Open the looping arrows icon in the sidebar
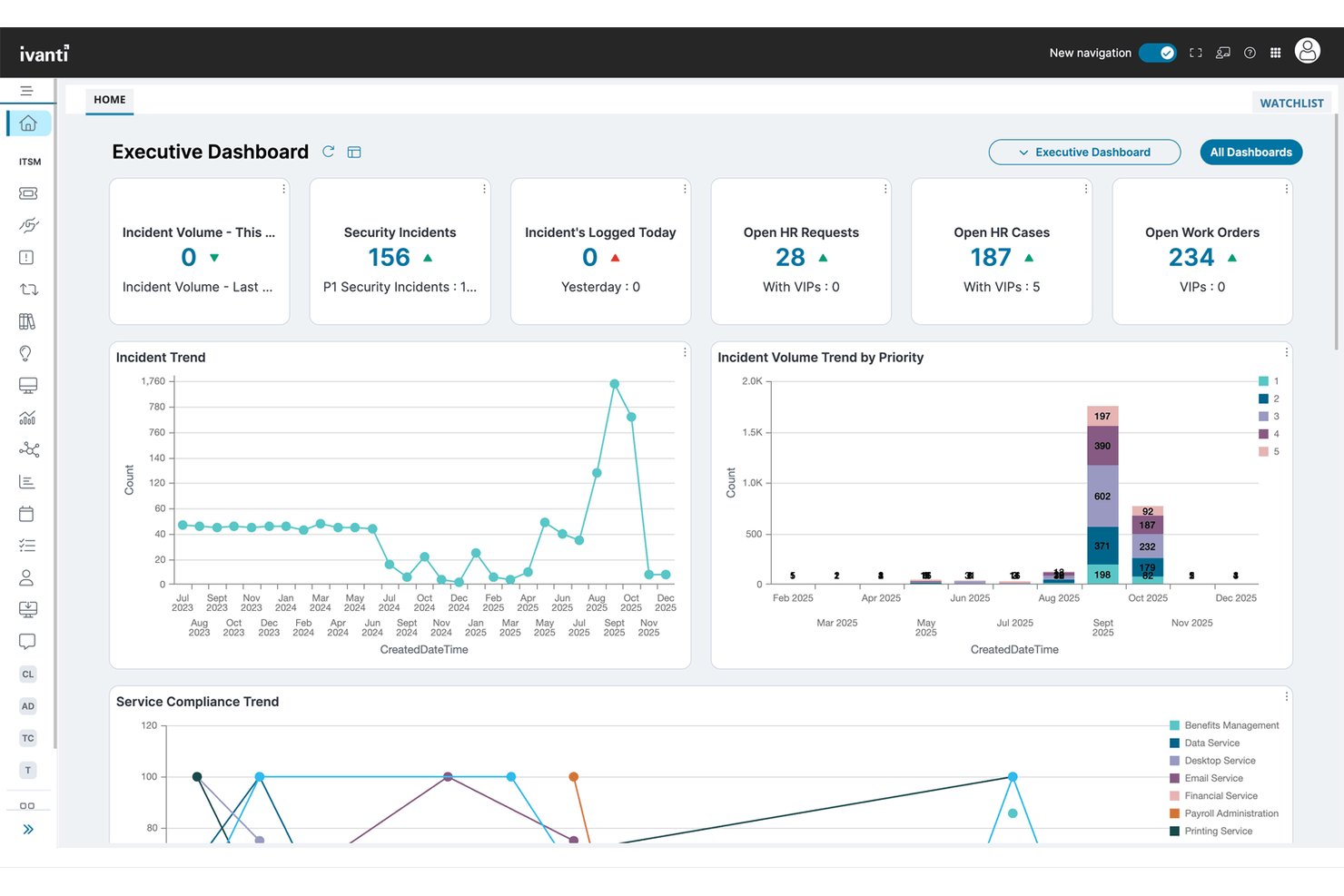This screenshot has height=896, width=1344. click(28, 290)
